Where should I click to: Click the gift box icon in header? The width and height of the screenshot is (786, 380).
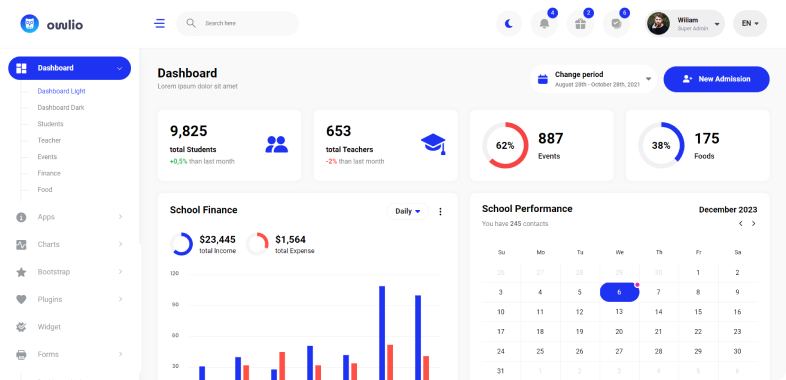(580, 24)
